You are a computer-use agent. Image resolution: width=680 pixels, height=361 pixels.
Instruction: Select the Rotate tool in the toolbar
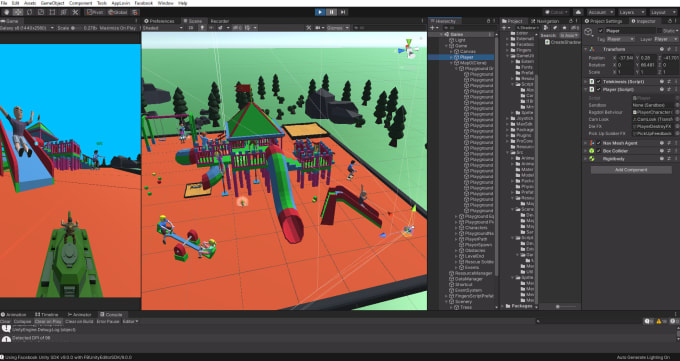pos(29,12)
